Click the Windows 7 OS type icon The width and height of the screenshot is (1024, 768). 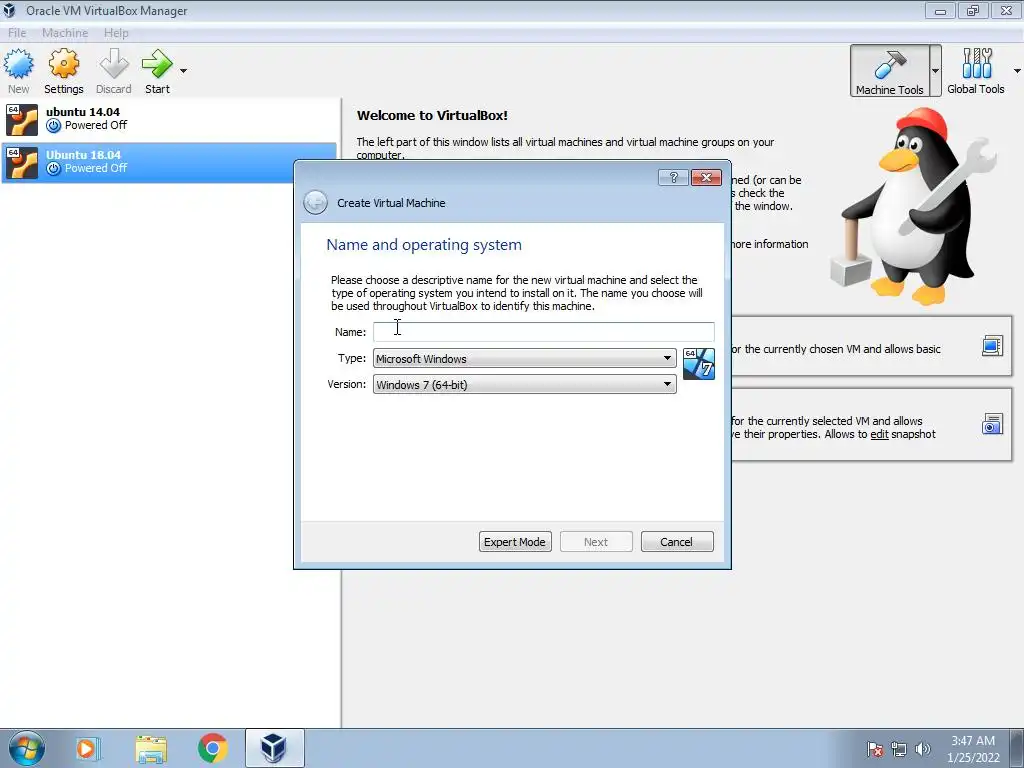(699, 364)
